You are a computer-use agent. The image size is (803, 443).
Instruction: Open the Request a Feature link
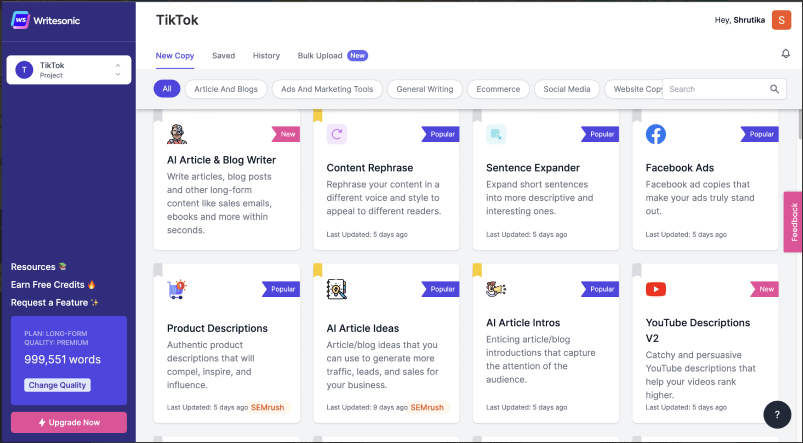(55, 303)
